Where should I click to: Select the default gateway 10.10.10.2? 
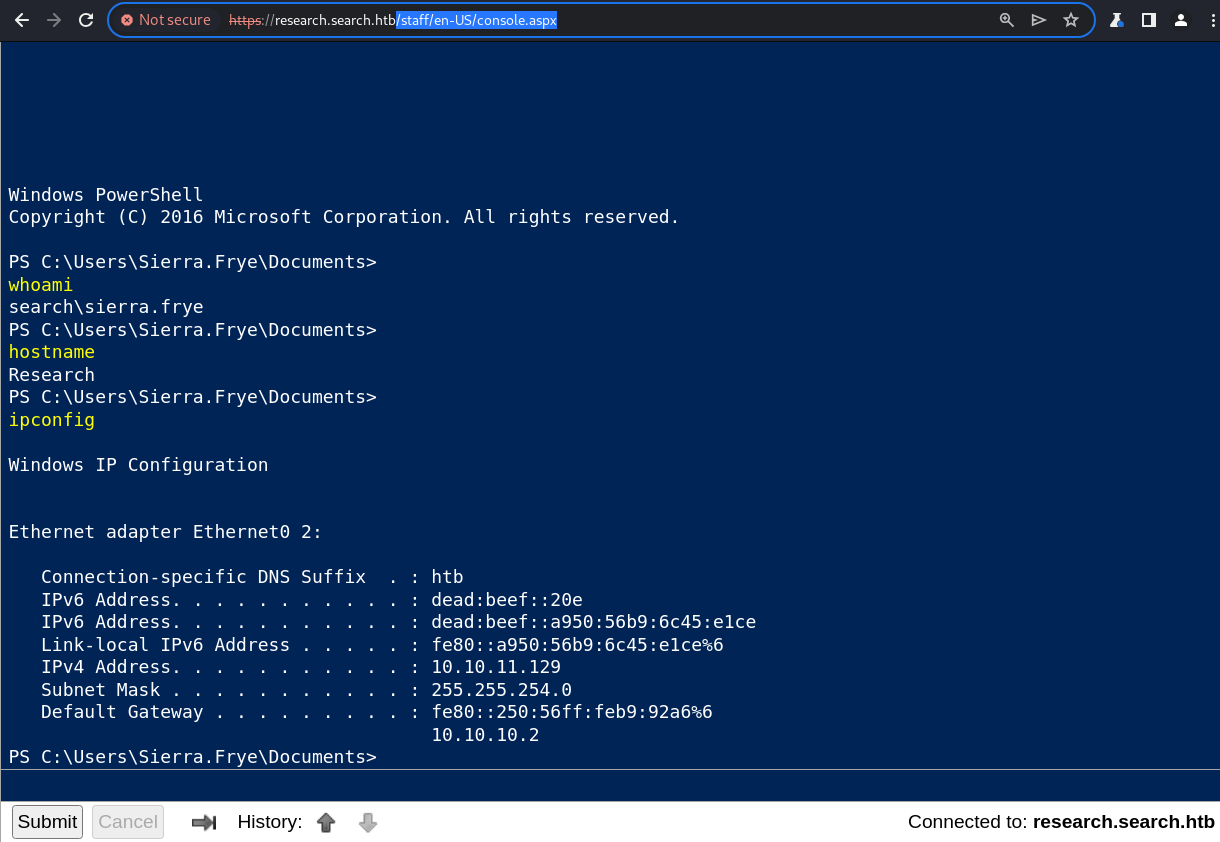point(485,735)
